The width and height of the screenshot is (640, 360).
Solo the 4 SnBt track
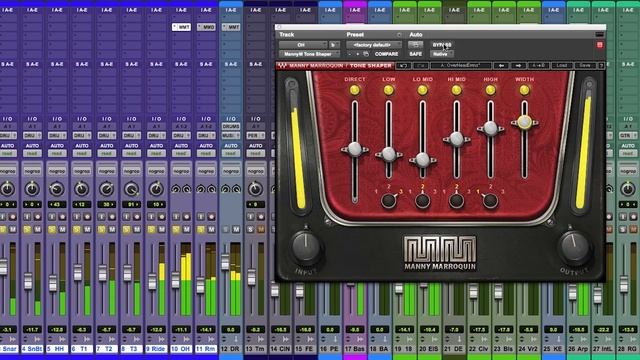[27, 229]
